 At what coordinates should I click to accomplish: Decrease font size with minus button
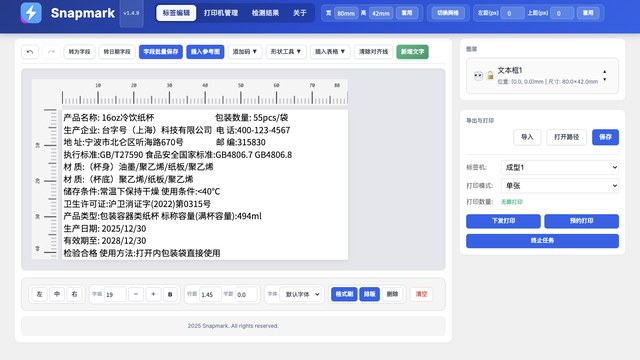tap(136, 294)
